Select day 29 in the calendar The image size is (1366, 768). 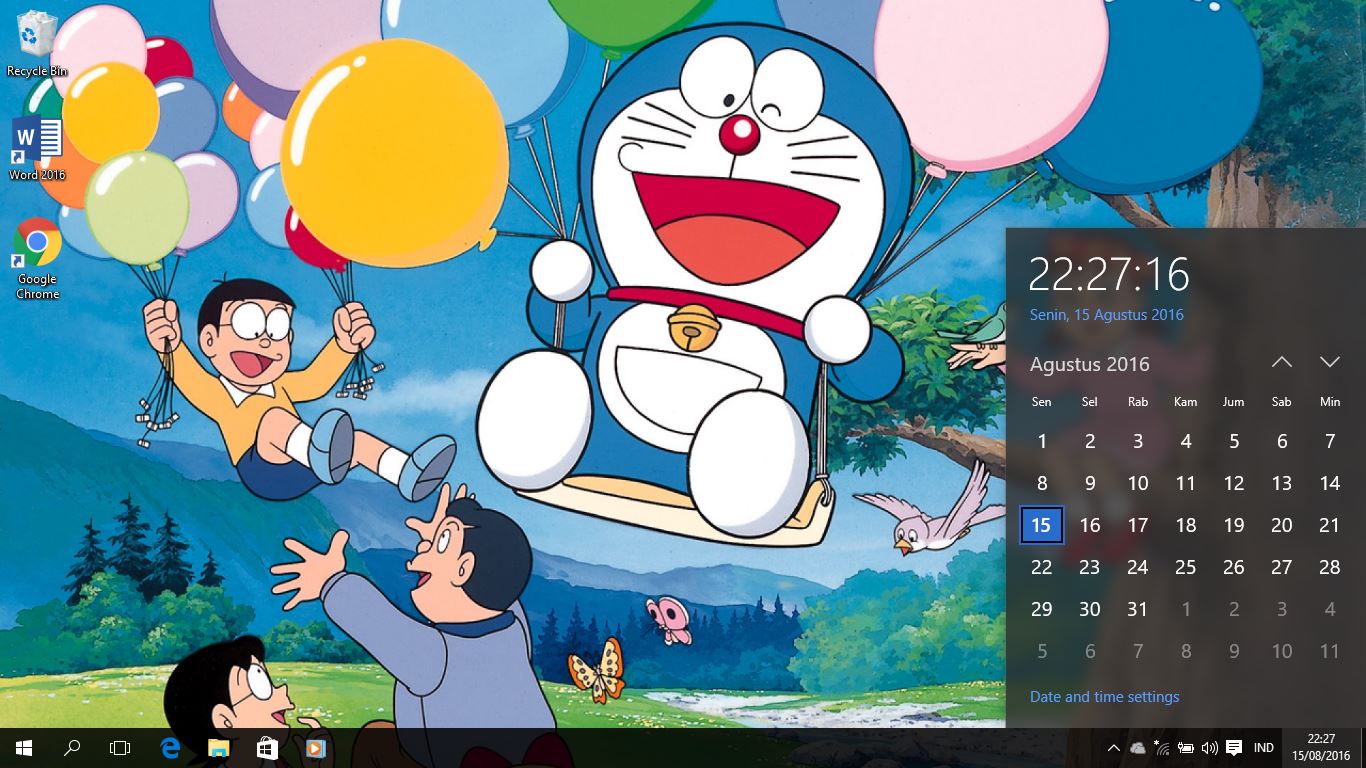1042,609
